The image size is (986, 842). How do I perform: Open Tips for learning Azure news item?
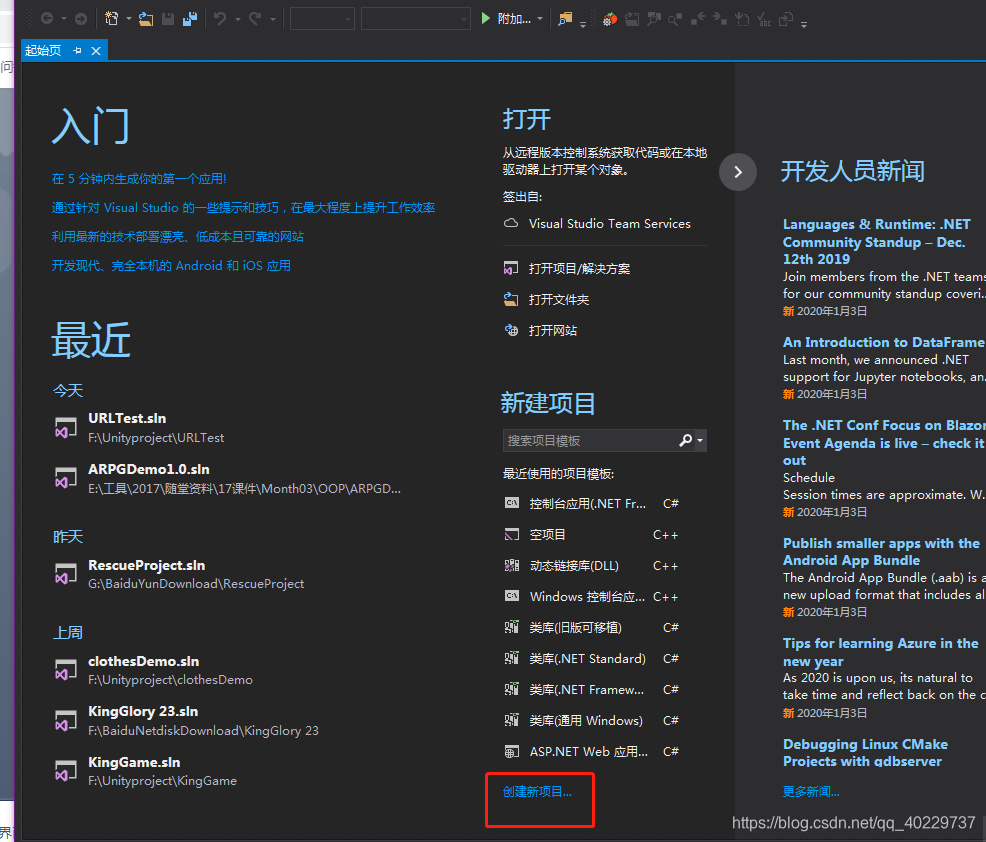pyautogui.click(x=880, y=652)
